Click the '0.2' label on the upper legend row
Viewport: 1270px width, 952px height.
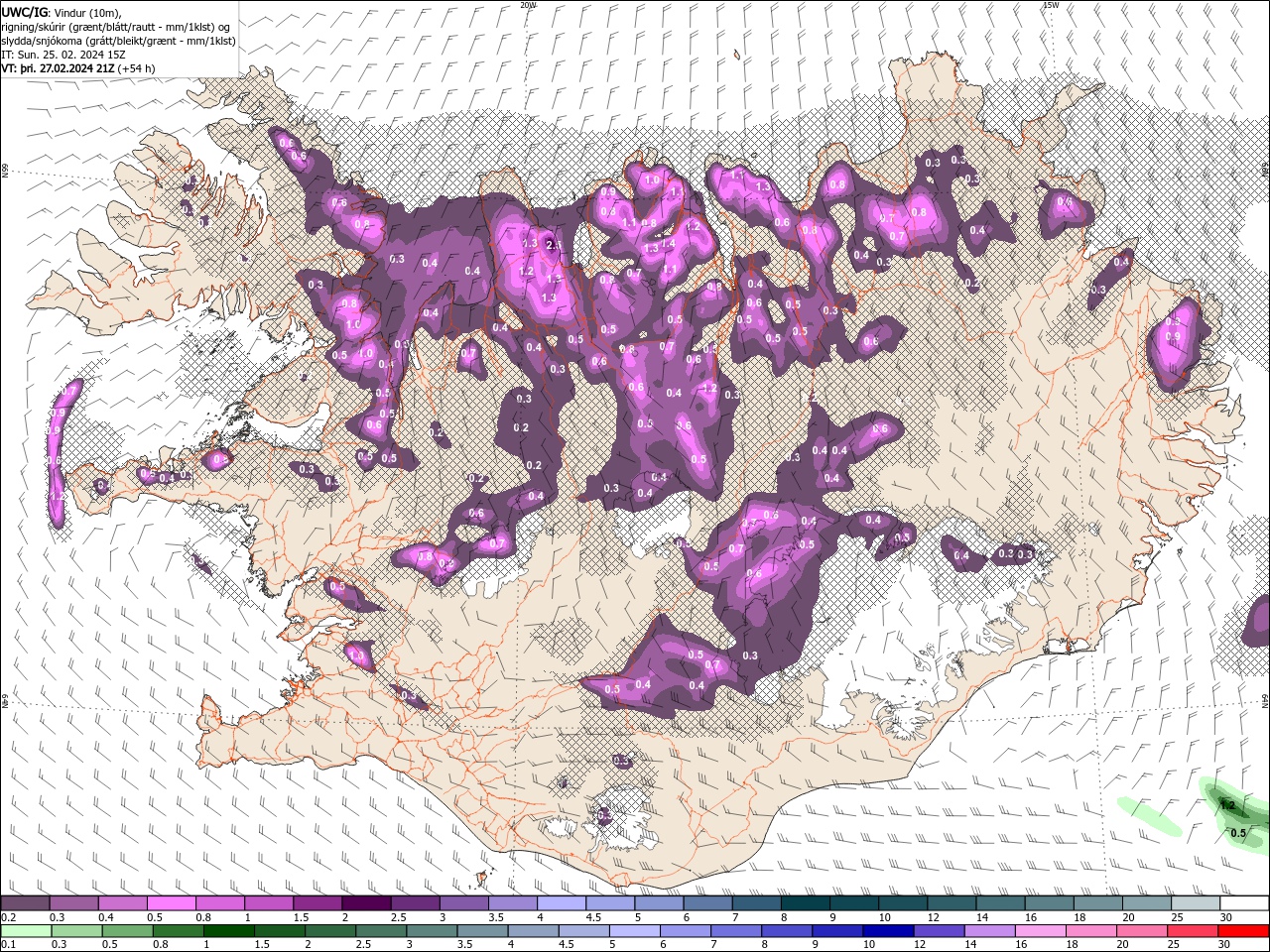tap(8, 918)
